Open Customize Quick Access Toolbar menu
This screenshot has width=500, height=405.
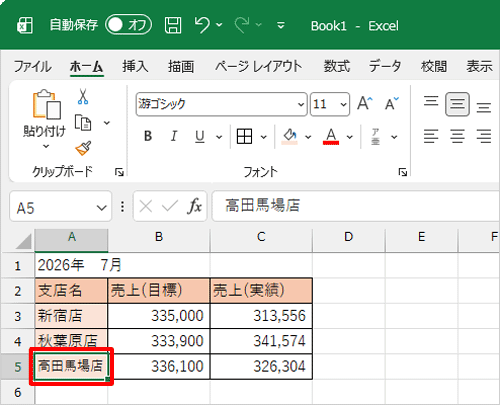[281, 25]
